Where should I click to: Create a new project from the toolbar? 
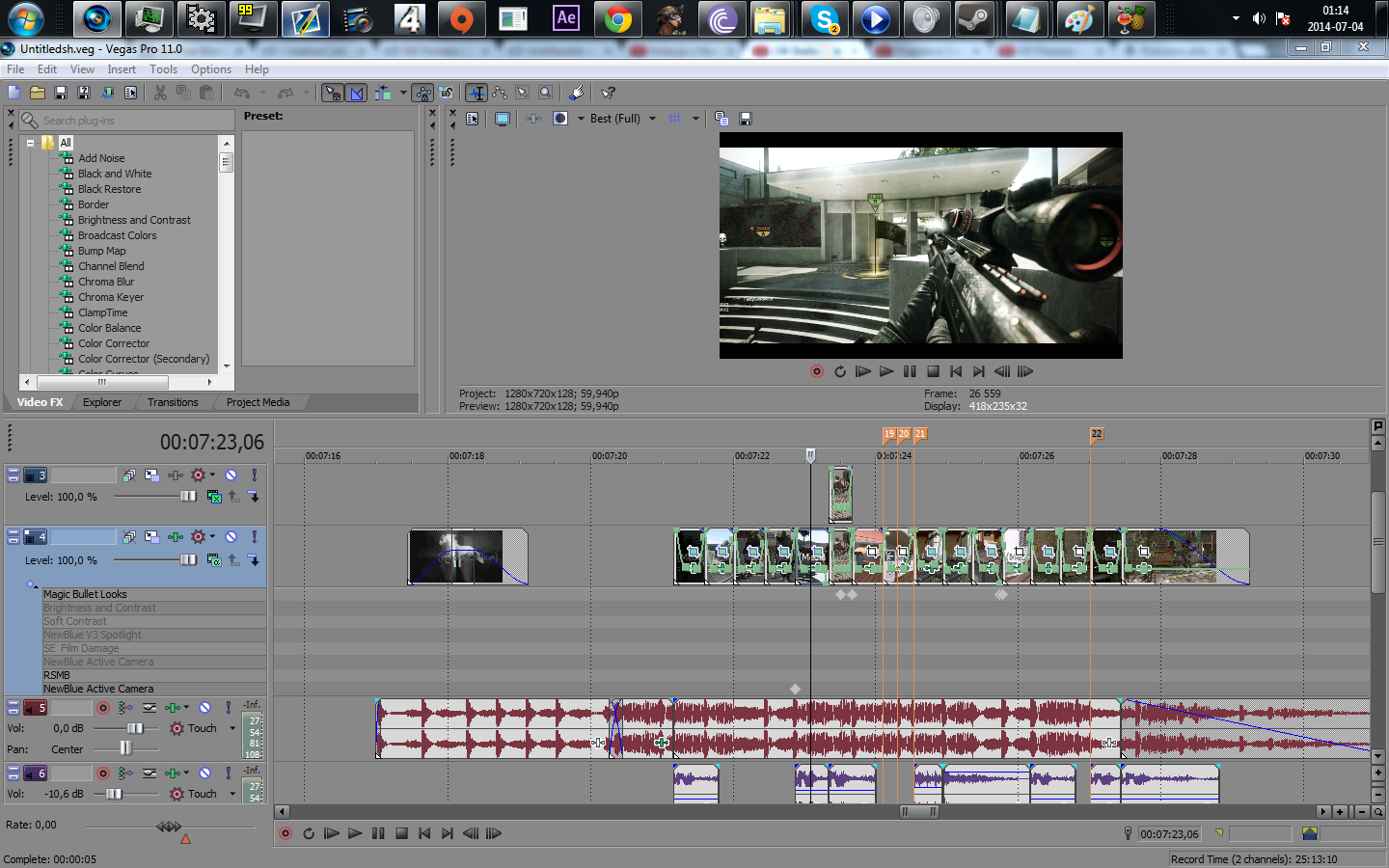click(14, 93)
